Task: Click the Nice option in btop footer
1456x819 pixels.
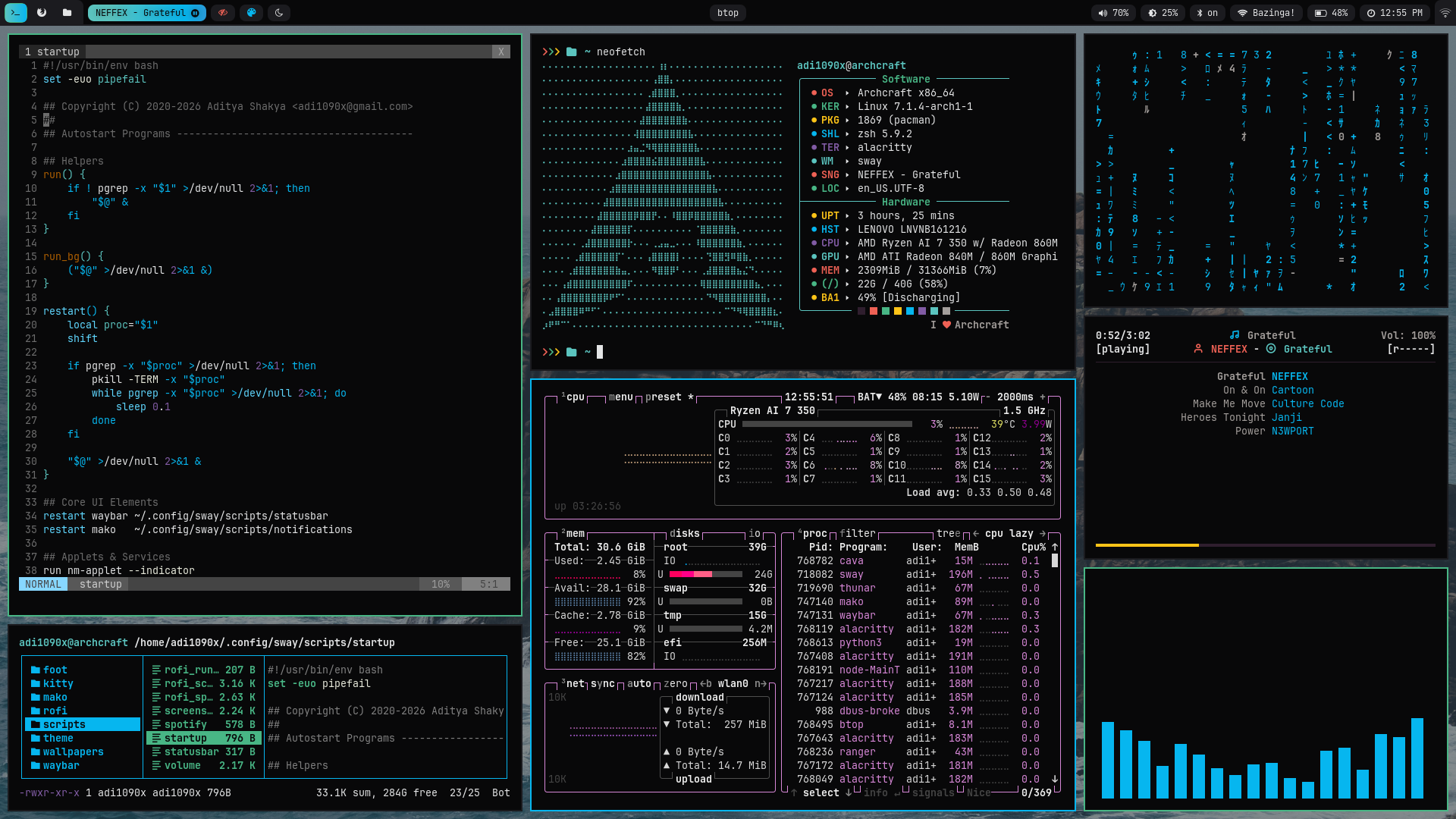Action: coord(979,792)
